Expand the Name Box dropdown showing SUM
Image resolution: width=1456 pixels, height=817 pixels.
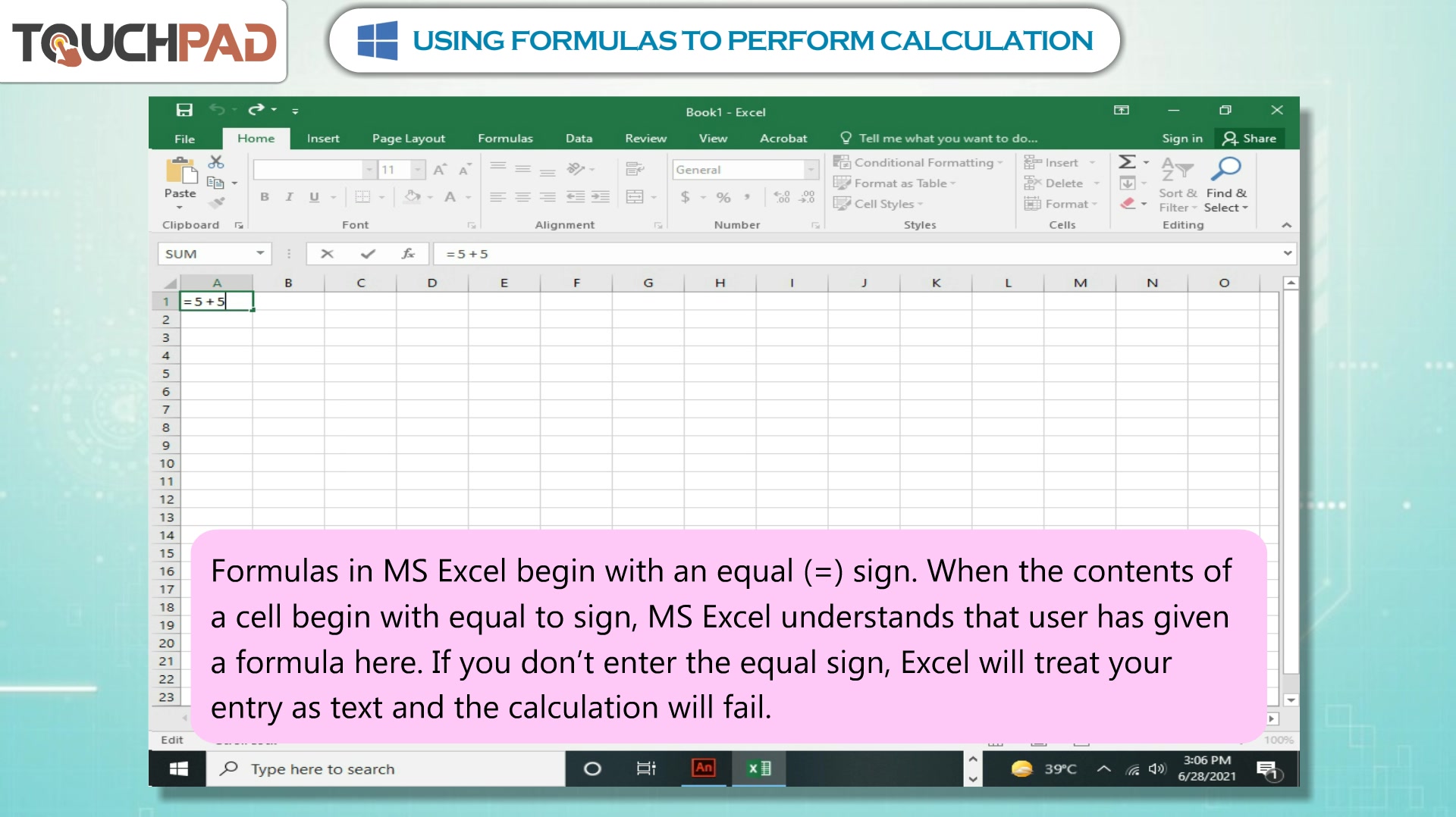(x=260, y=253)
